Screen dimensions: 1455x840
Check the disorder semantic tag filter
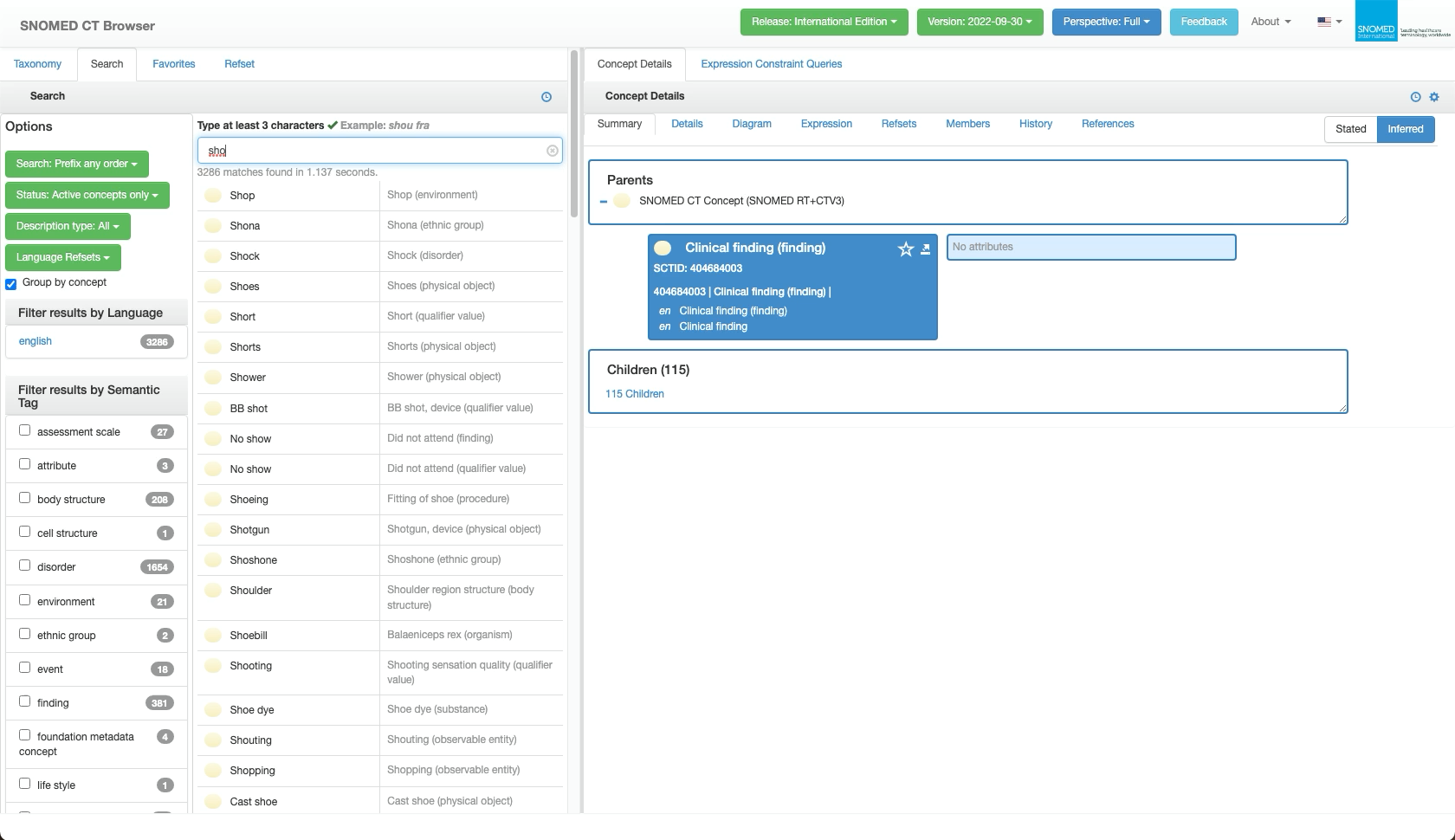tap(25, 565)
